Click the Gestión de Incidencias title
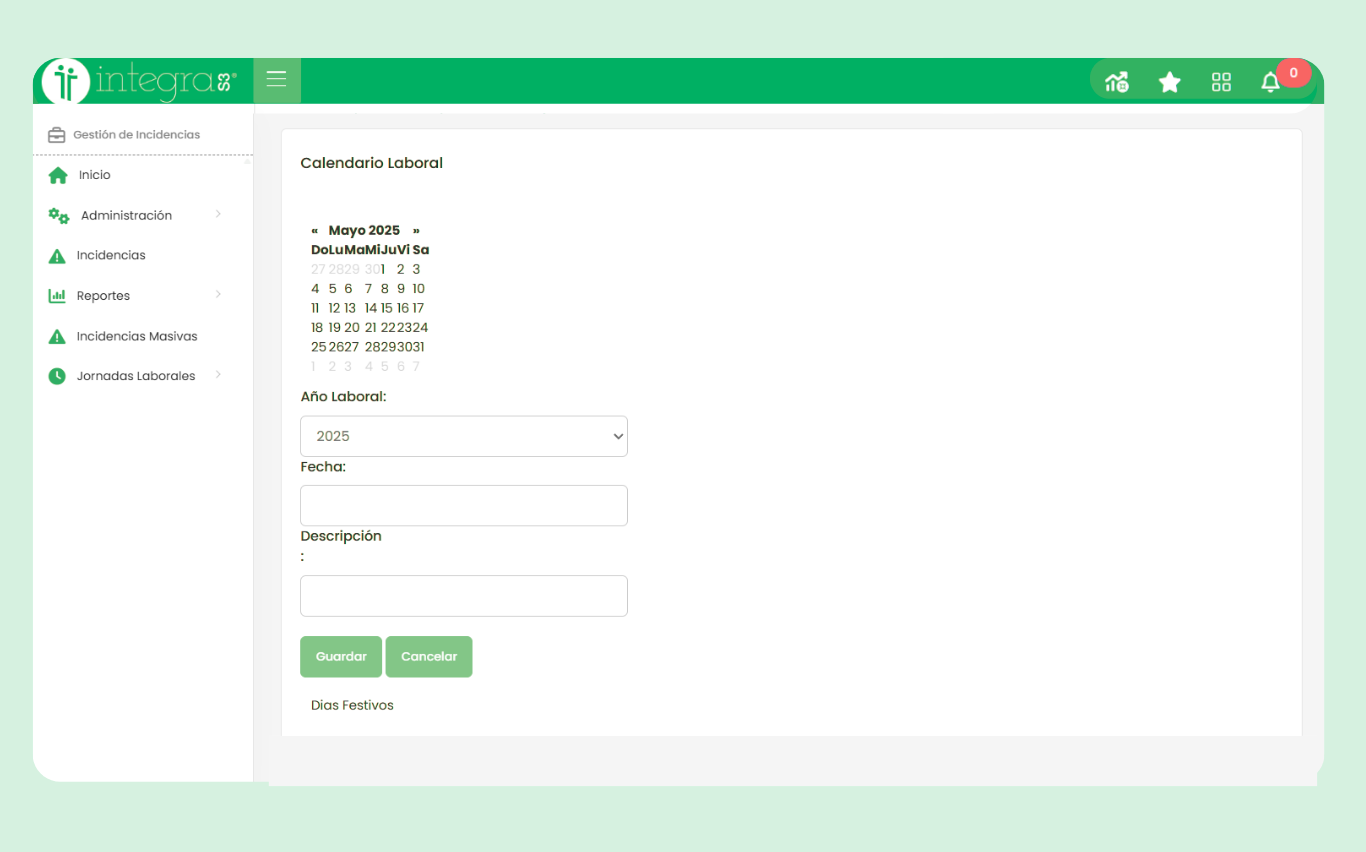Viewport: 1366px width, 852px height. pyautogui.click(x=136, y=135)
